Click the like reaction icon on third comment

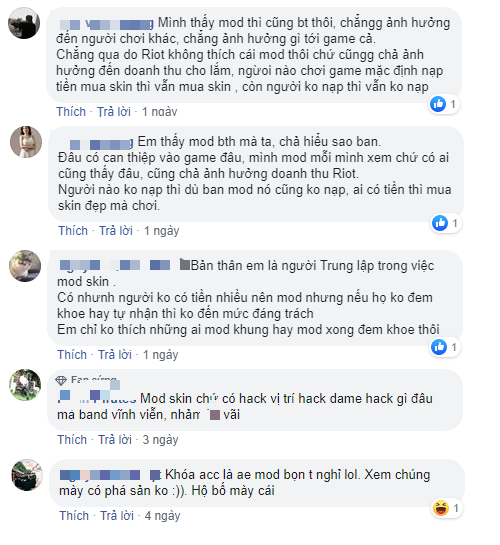[439, 347]
